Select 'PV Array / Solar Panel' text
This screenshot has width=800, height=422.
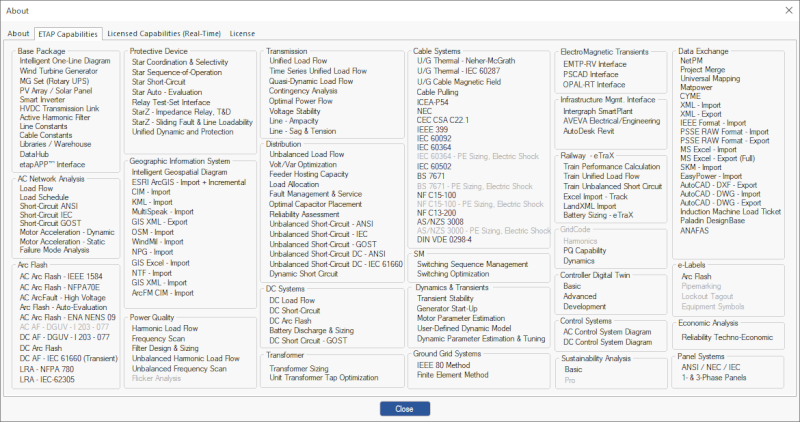[56, 91]
